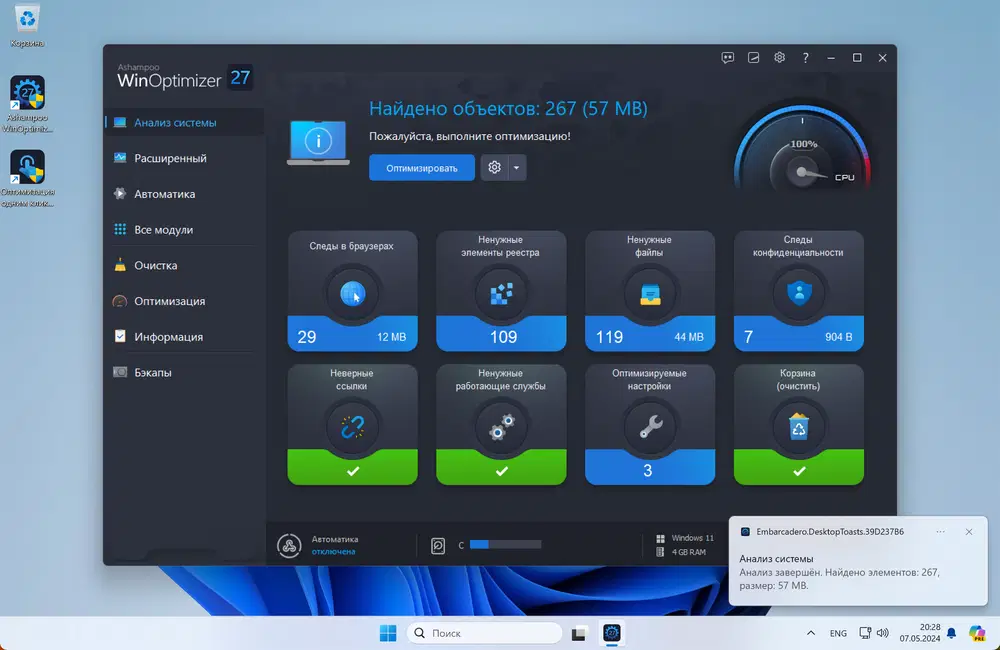Expand the dropdown arrow beside the gear button
Screen dimensions: 1000x650
[x=517, y=168]
